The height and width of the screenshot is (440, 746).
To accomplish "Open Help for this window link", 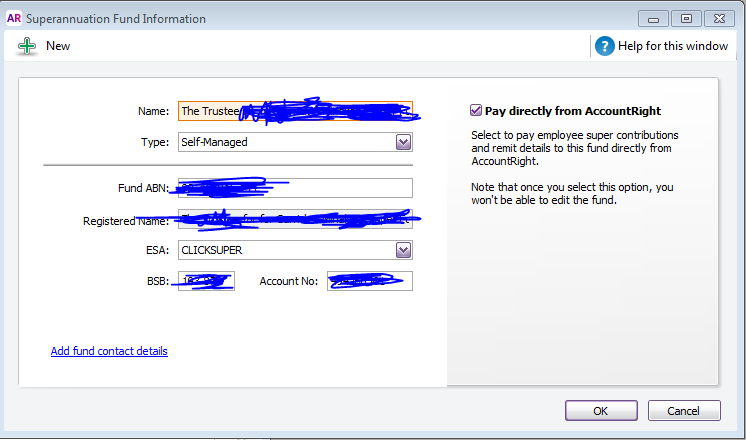I will tap(673, 46).
